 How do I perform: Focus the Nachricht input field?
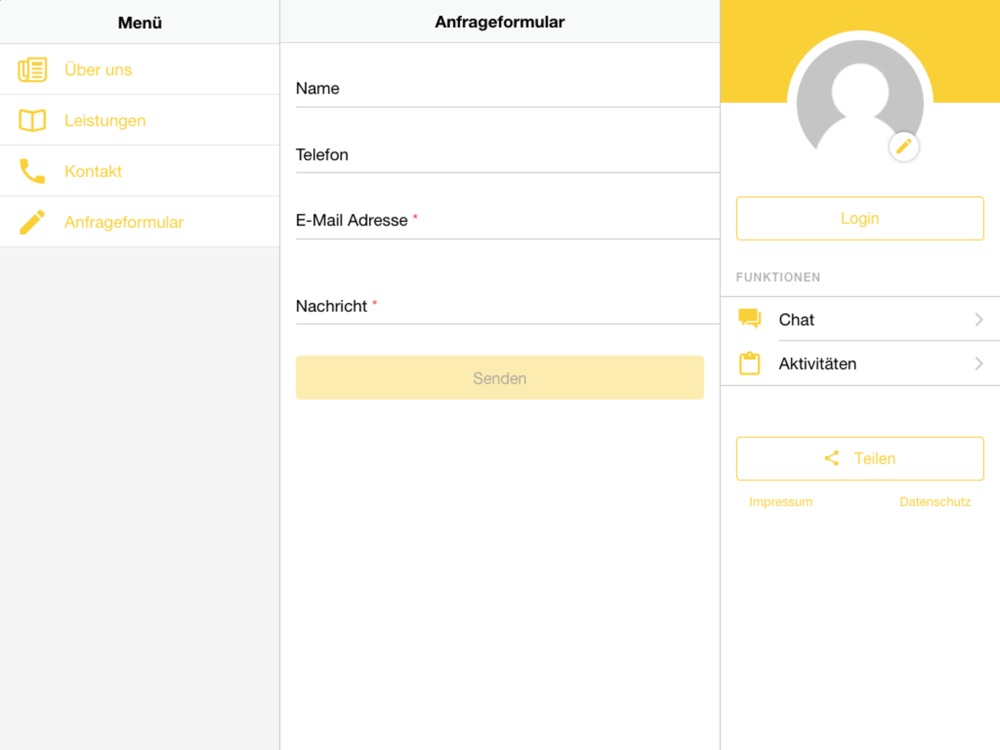tap(508, 306)
